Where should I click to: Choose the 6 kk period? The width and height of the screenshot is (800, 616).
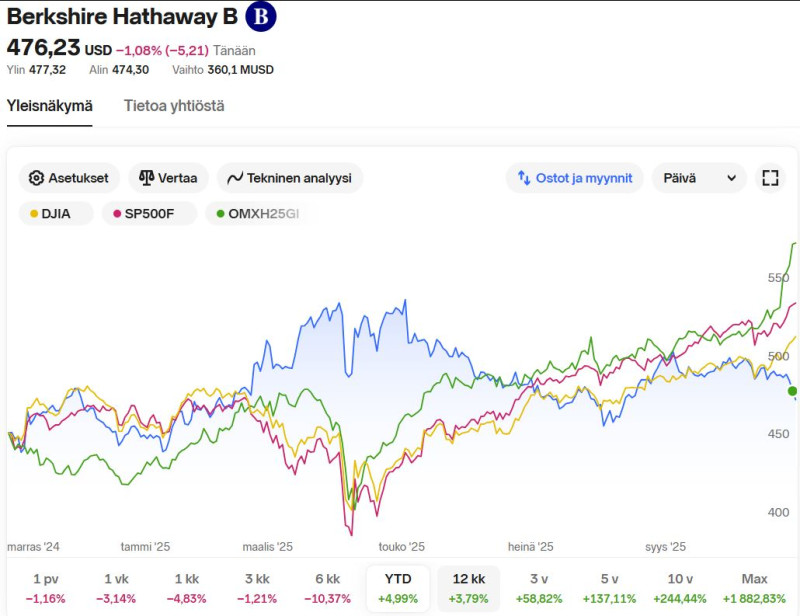[x=327, y=588]
